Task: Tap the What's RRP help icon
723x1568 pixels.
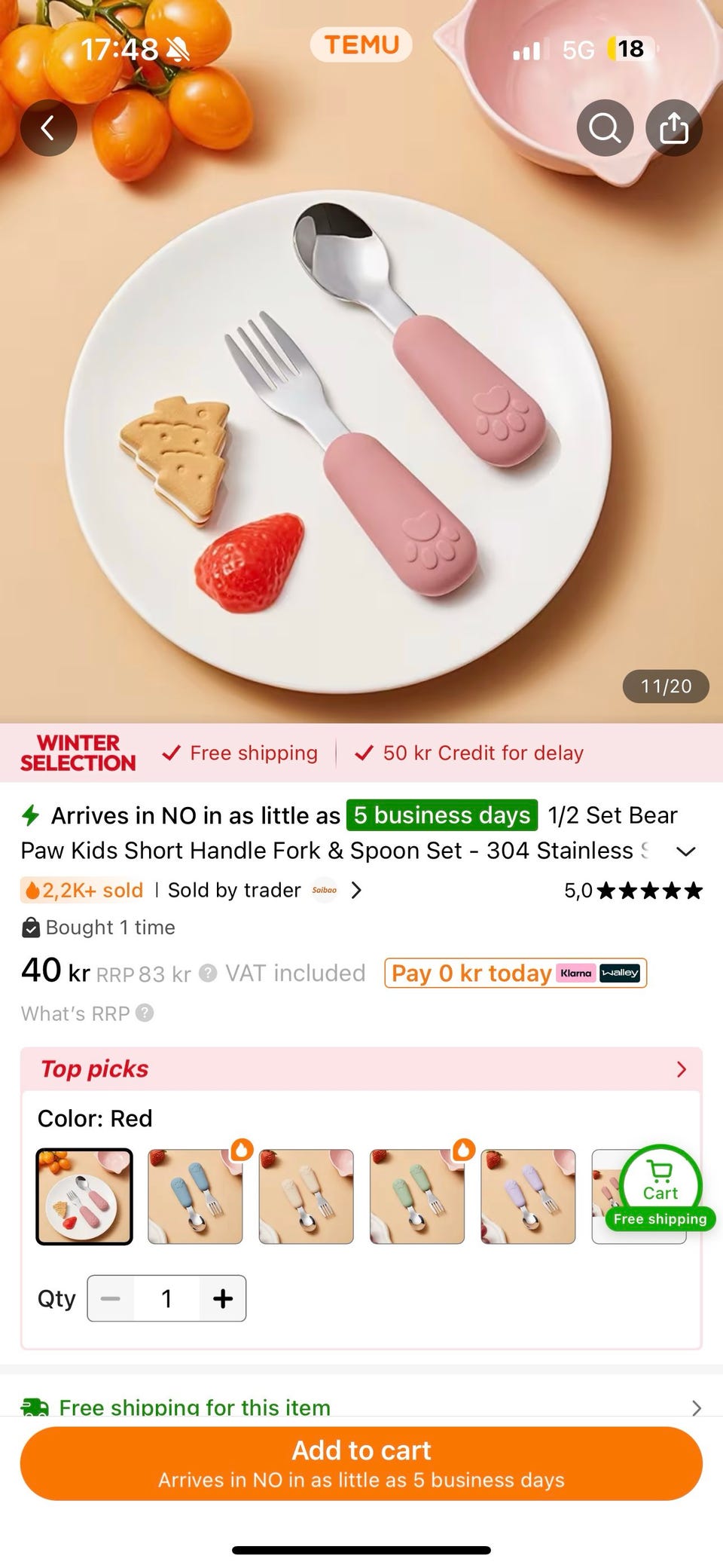Action: pyautogui.click(x=145, y=1013)
